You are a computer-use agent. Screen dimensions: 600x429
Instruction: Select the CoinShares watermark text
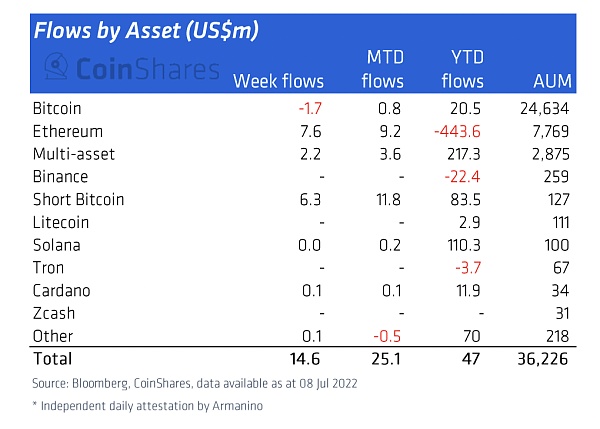[148, 69]
